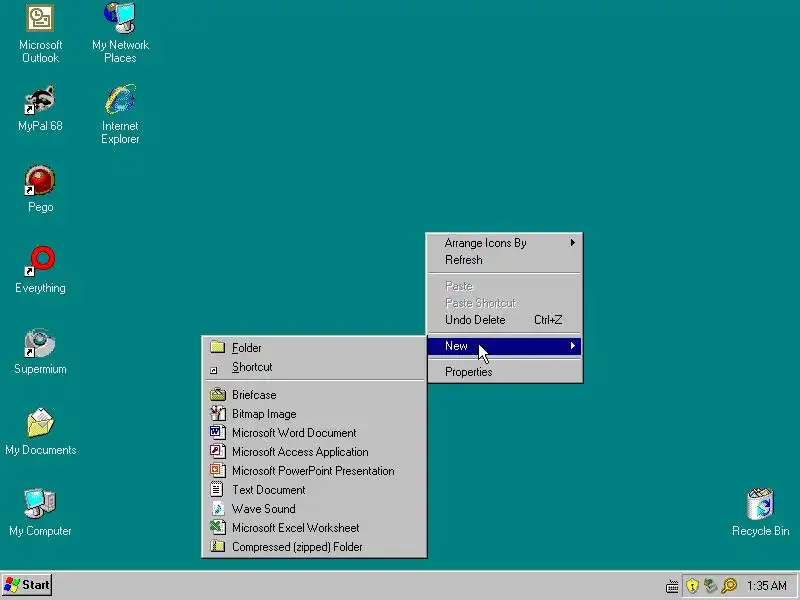Click the folder icon beside Folder entry

[218, 347]
